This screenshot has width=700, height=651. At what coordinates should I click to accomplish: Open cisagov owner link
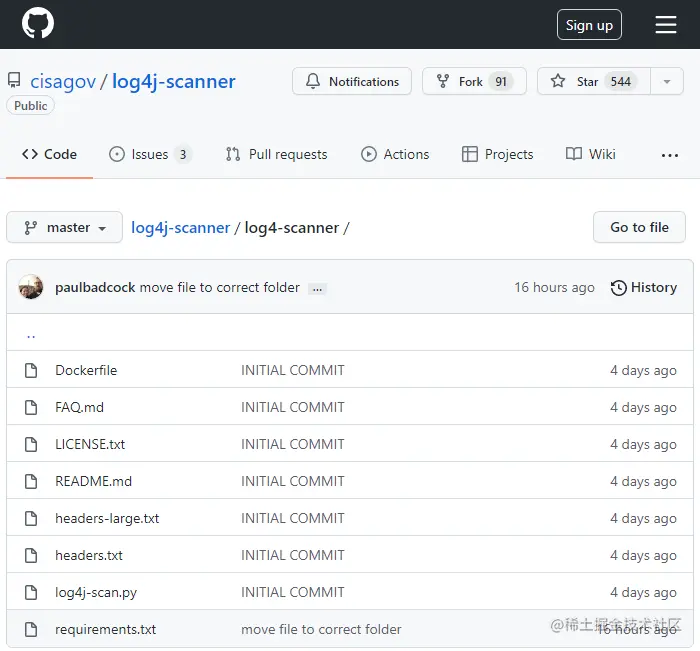click(x=63, y=82)
